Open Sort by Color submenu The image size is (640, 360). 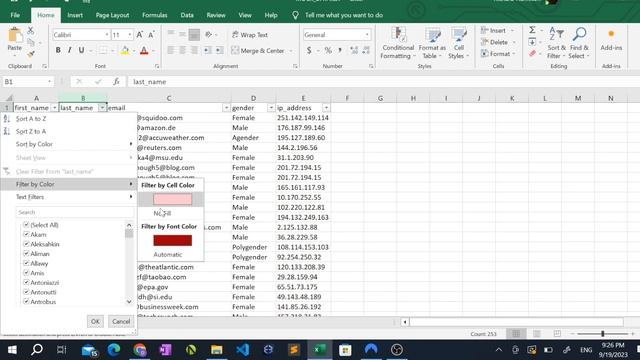pos(69,144)
